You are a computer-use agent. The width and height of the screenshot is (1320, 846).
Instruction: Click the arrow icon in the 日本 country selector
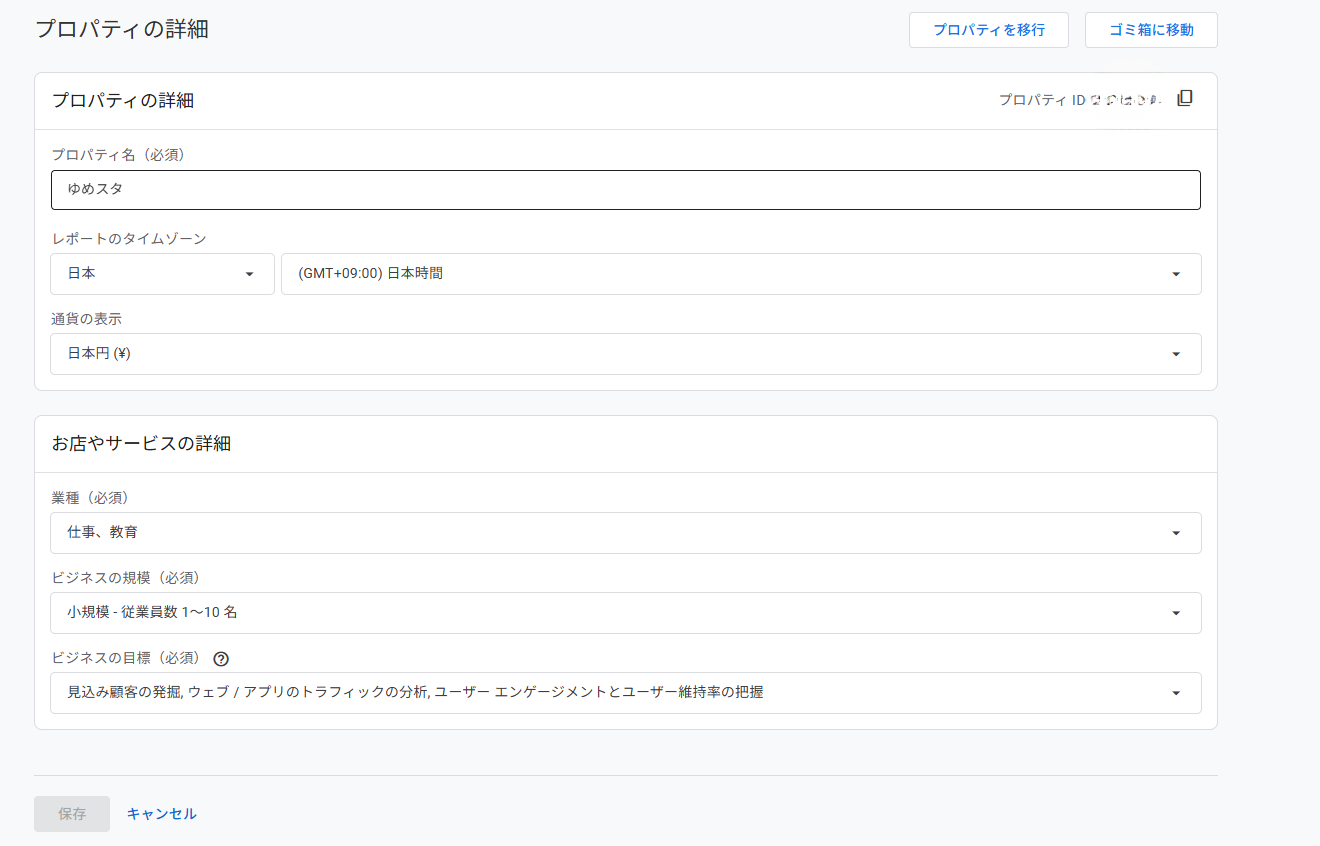[x=249, y=274]
